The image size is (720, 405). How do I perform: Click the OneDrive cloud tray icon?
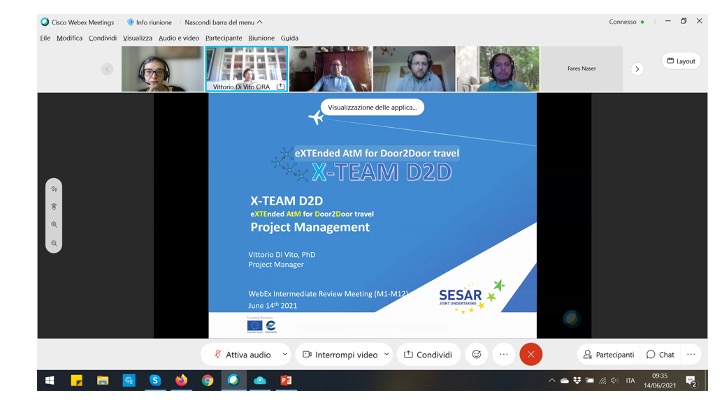(x=565, y=380)
